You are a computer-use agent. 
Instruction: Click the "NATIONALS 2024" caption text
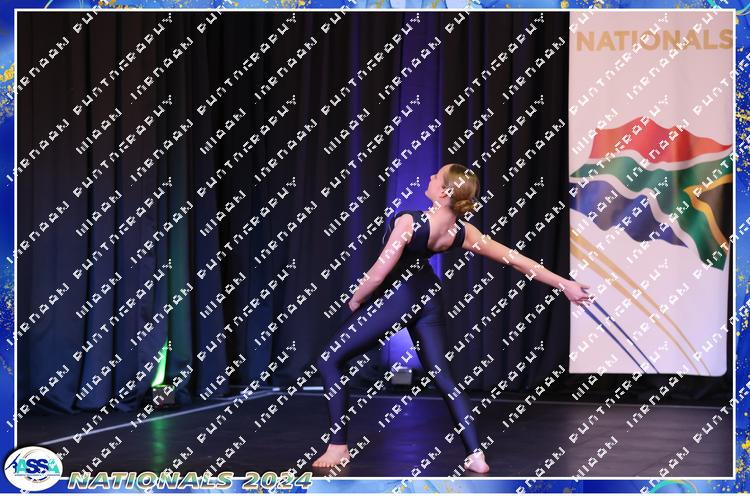[x=190, y=480]
